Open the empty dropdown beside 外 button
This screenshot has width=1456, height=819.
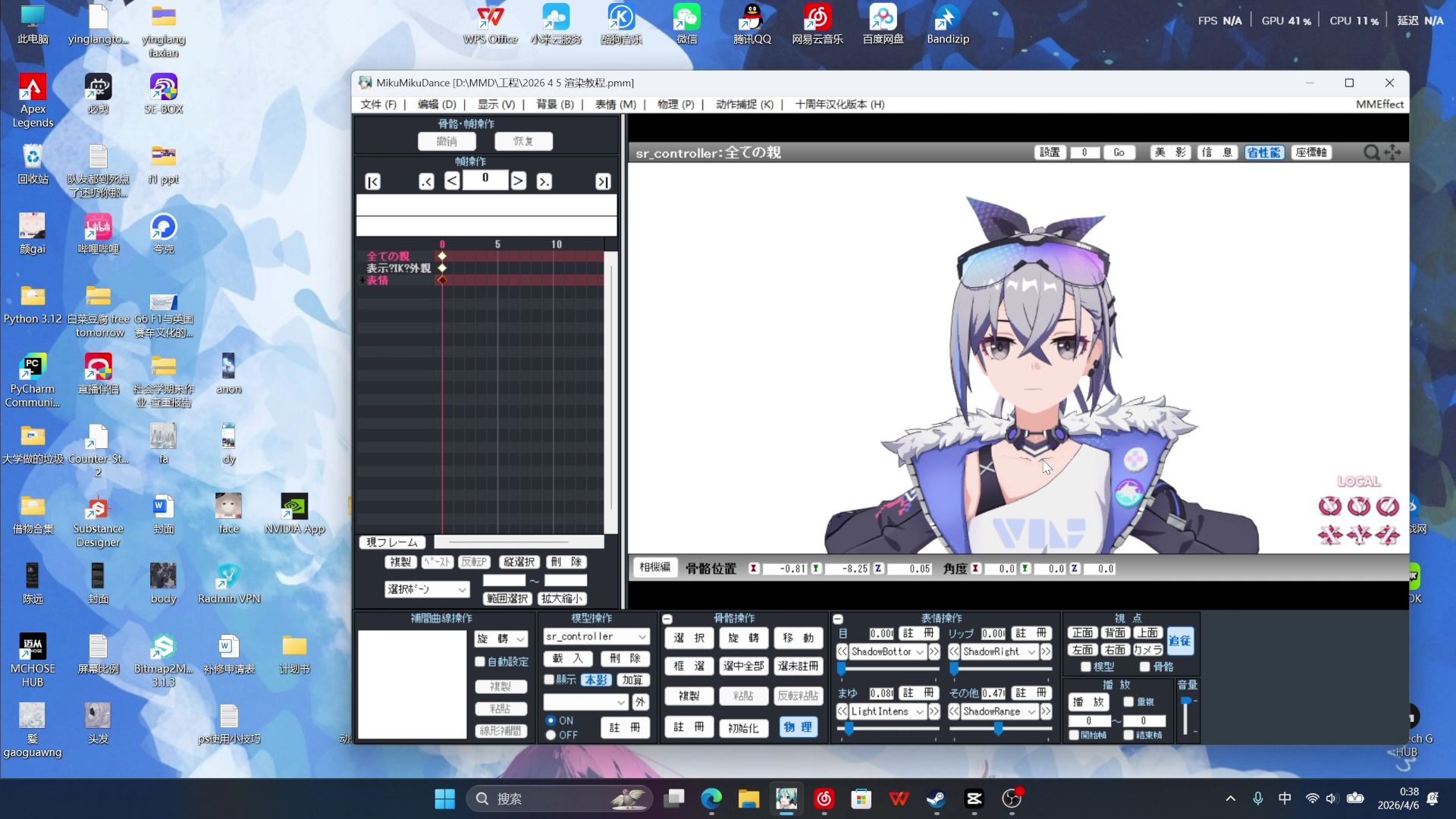click(585, 702)
